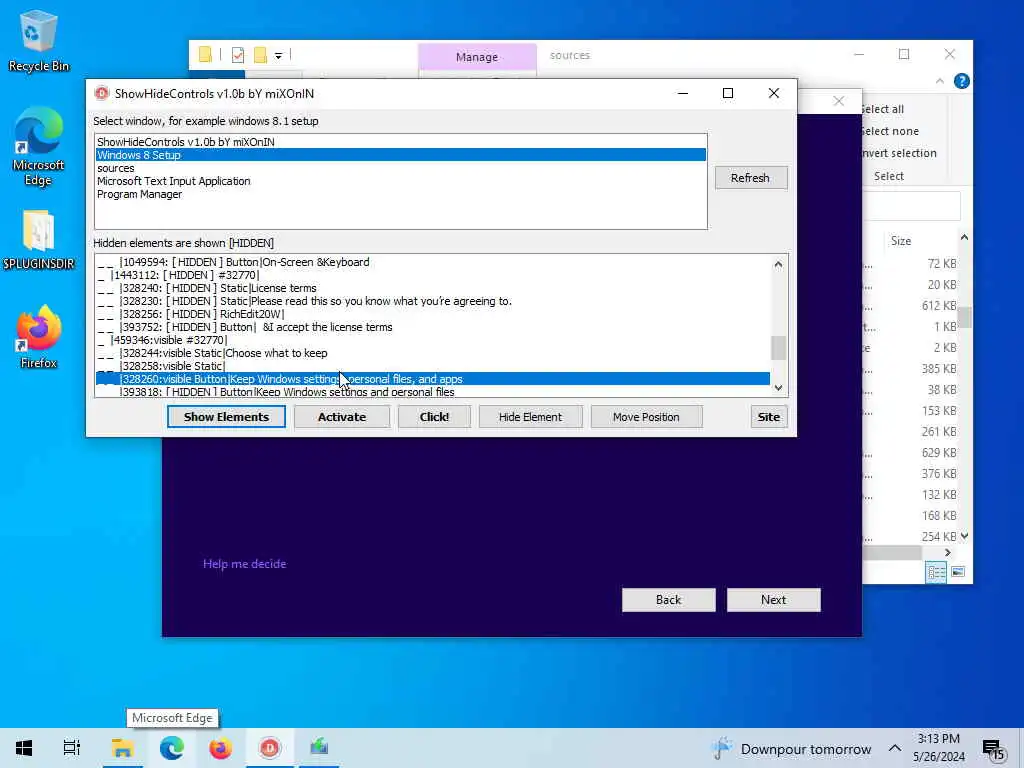The height and width of the screenshot is (768, 1024).
Task: Switch Explorer to details view icon
Action: click(x=935, y=572)
